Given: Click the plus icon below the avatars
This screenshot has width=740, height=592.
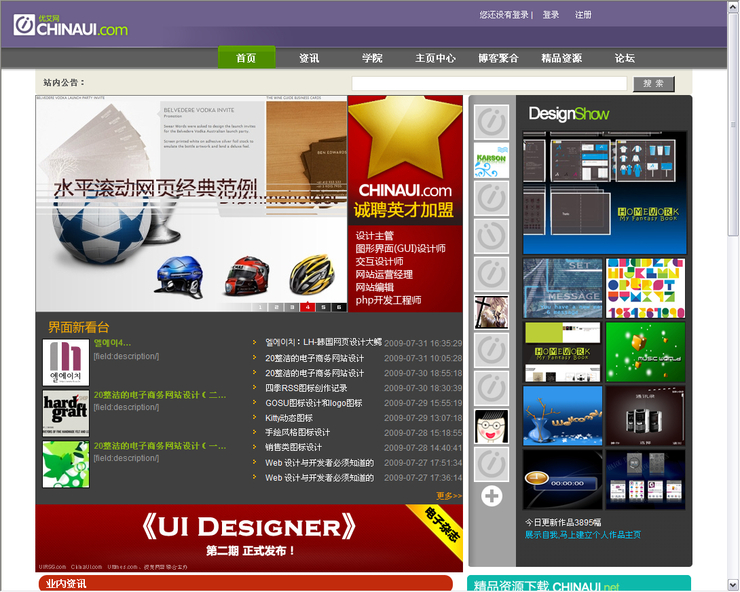Looking at the screenshot, I should coord(491,496).
